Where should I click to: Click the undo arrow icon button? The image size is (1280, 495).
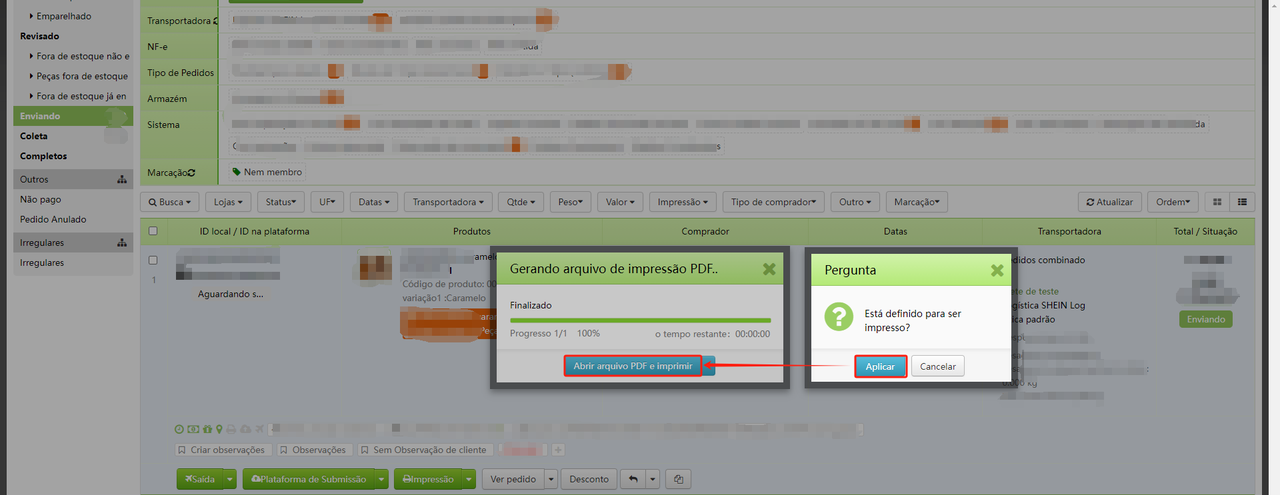633,479
